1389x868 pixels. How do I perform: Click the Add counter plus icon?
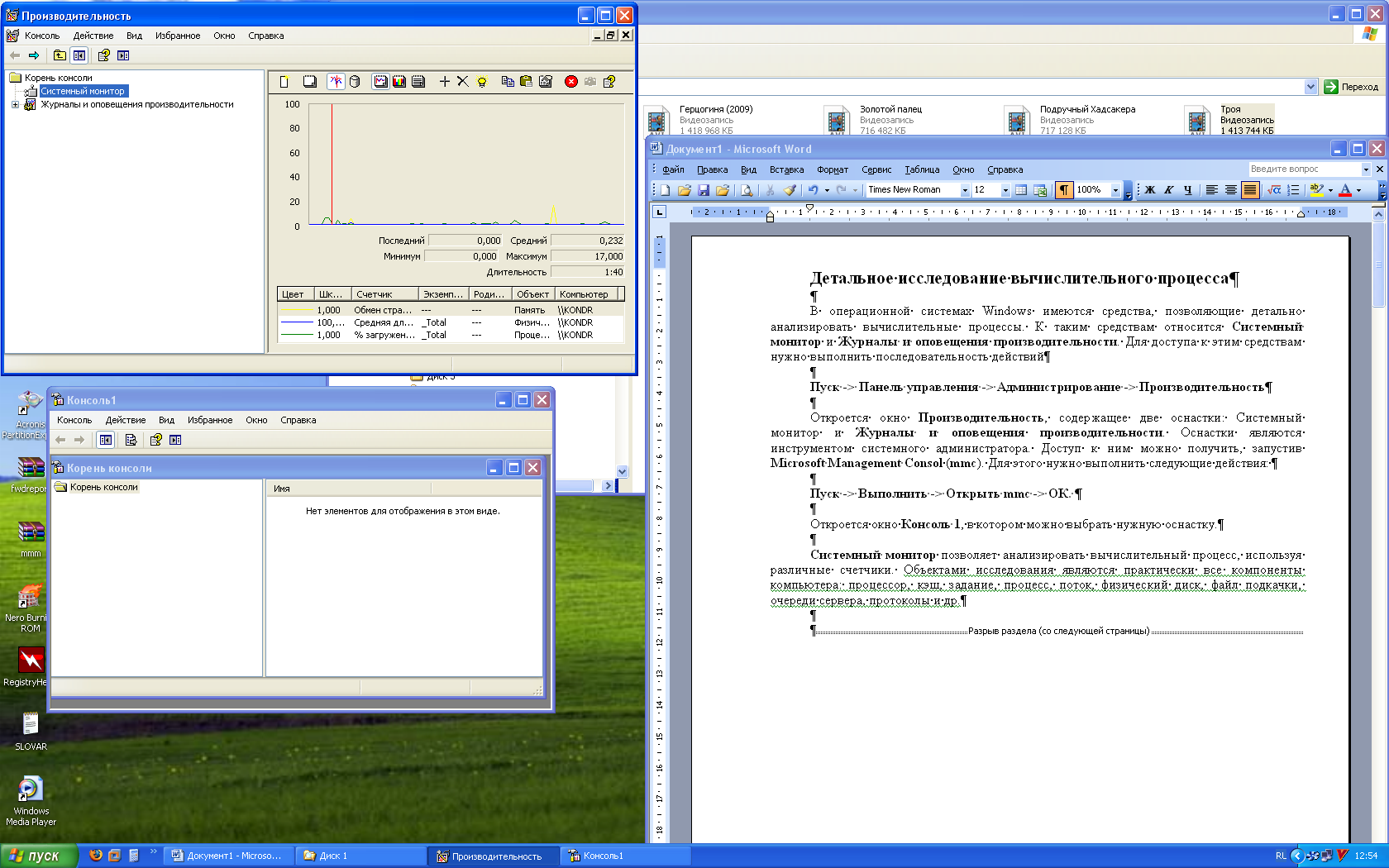pos(444,81)
